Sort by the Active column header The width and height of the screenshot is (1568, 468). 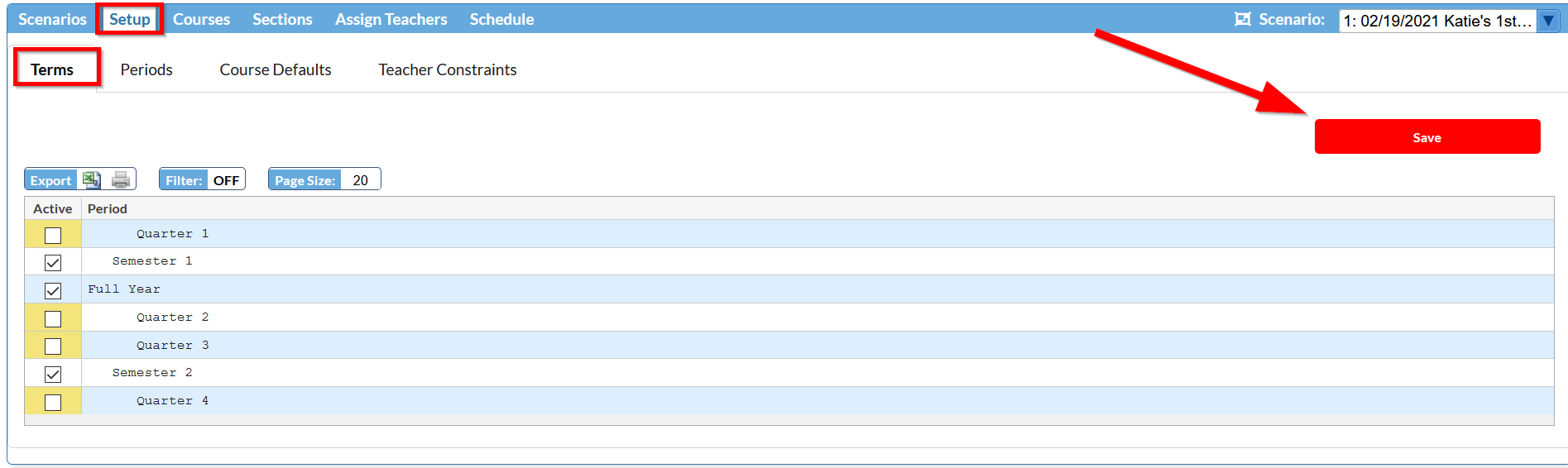coord(53,208)
